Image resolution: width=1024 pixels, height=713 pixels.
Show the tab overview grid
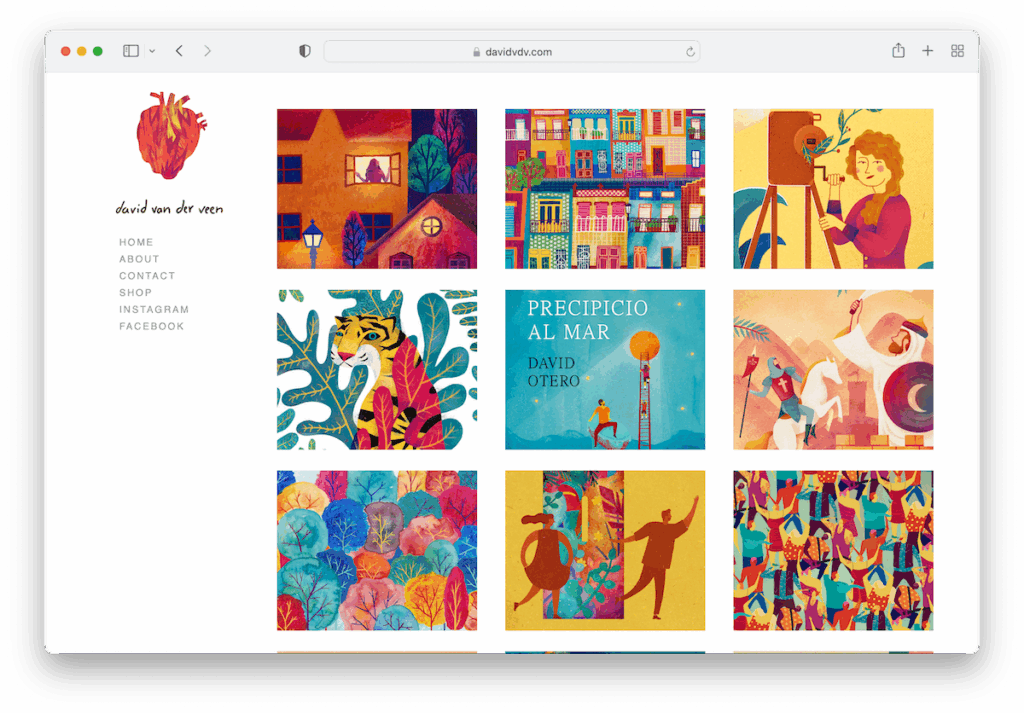(x=957, y=51)
